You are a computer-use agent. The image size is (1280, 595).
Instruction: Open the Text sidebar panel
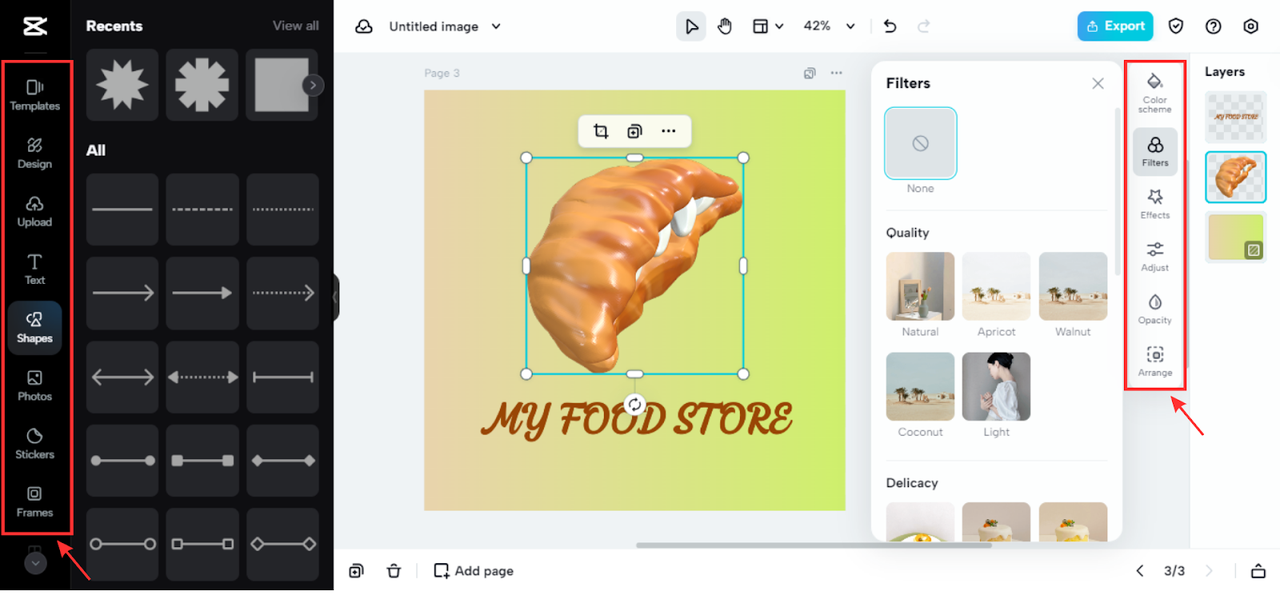[x=35, y=269]
